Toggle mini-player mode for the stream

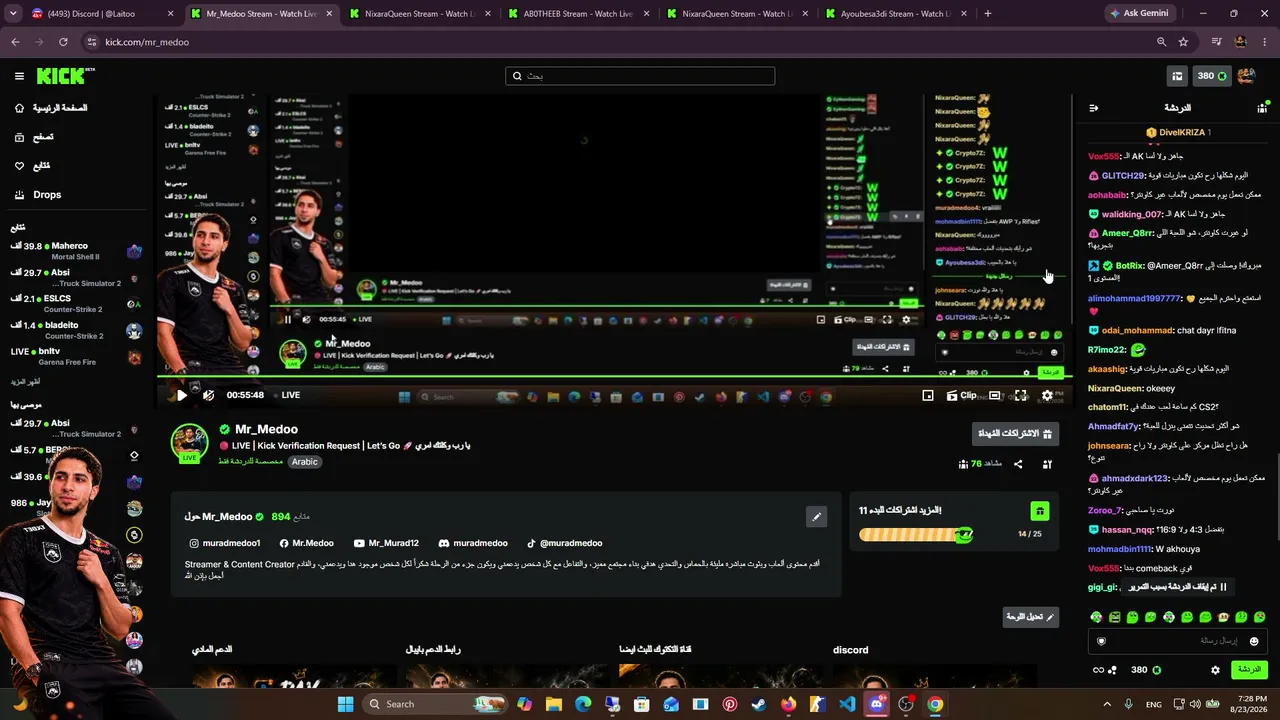928,395
